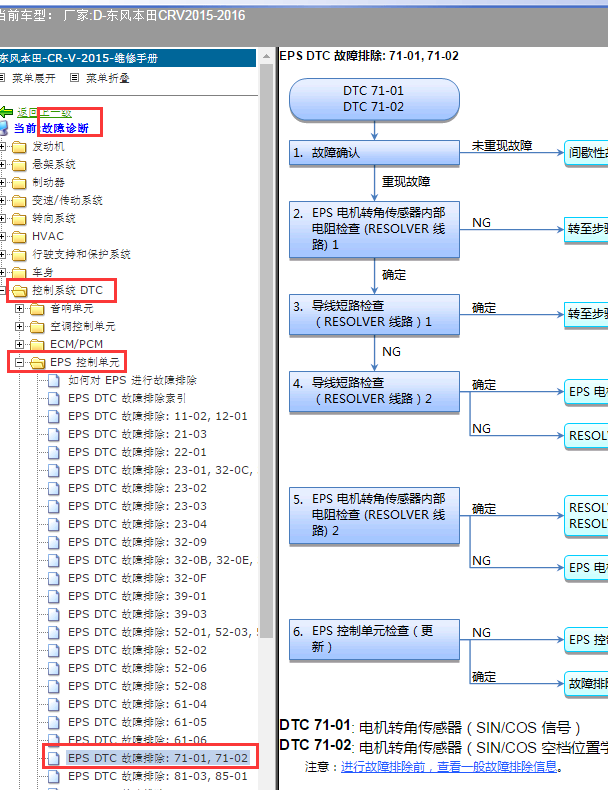Expand the ECM/PCM tree node
The image size is (608, 790).
(19, 344)
